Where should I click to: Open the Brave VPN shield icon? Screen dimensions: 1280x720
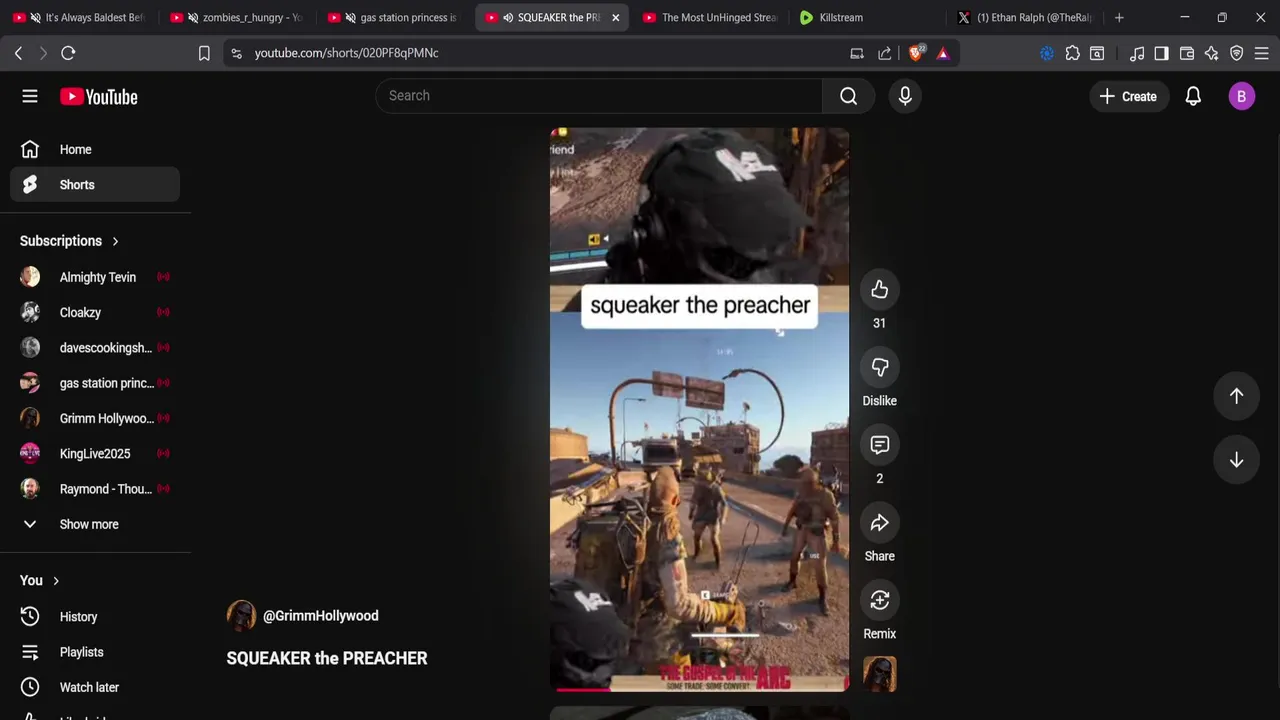click(1237, 53)
